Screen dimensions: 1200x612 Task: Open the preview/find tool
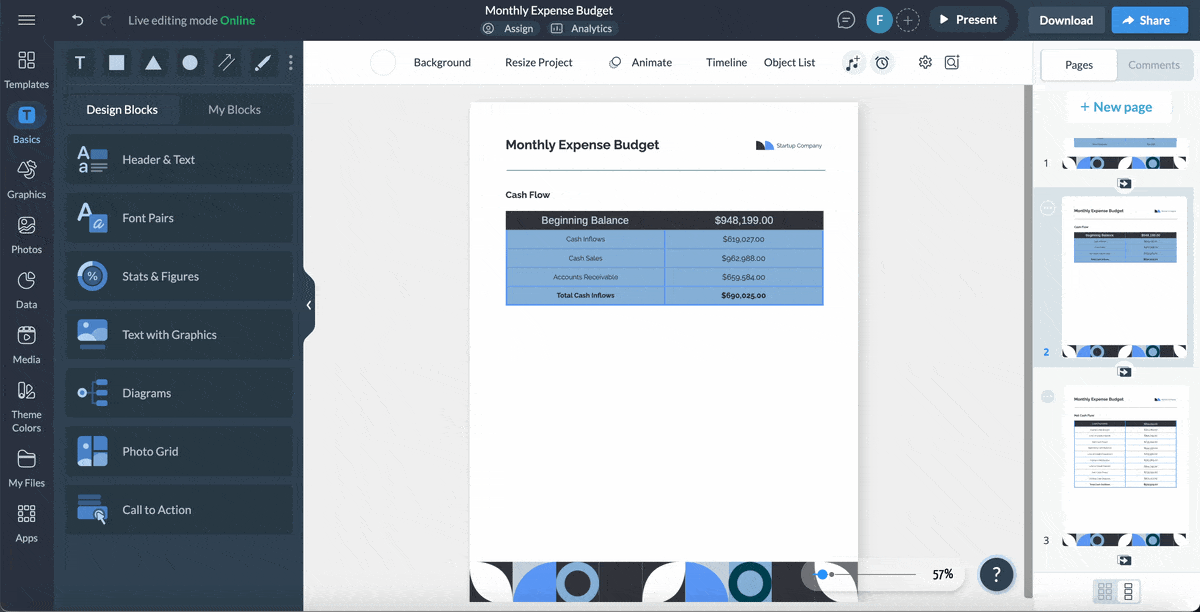tap(951, 62)
